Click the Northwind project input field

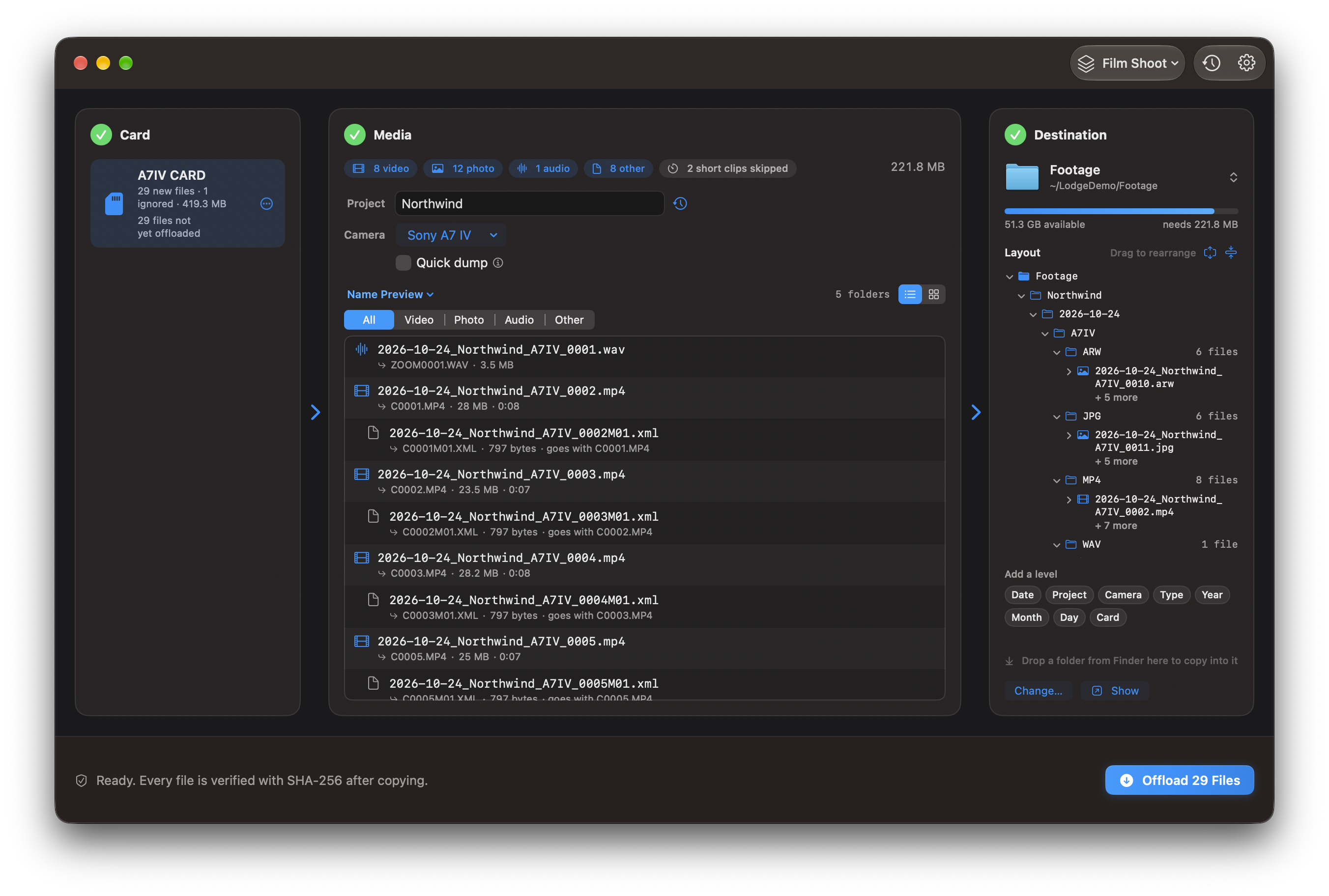[x=529, y=203]
